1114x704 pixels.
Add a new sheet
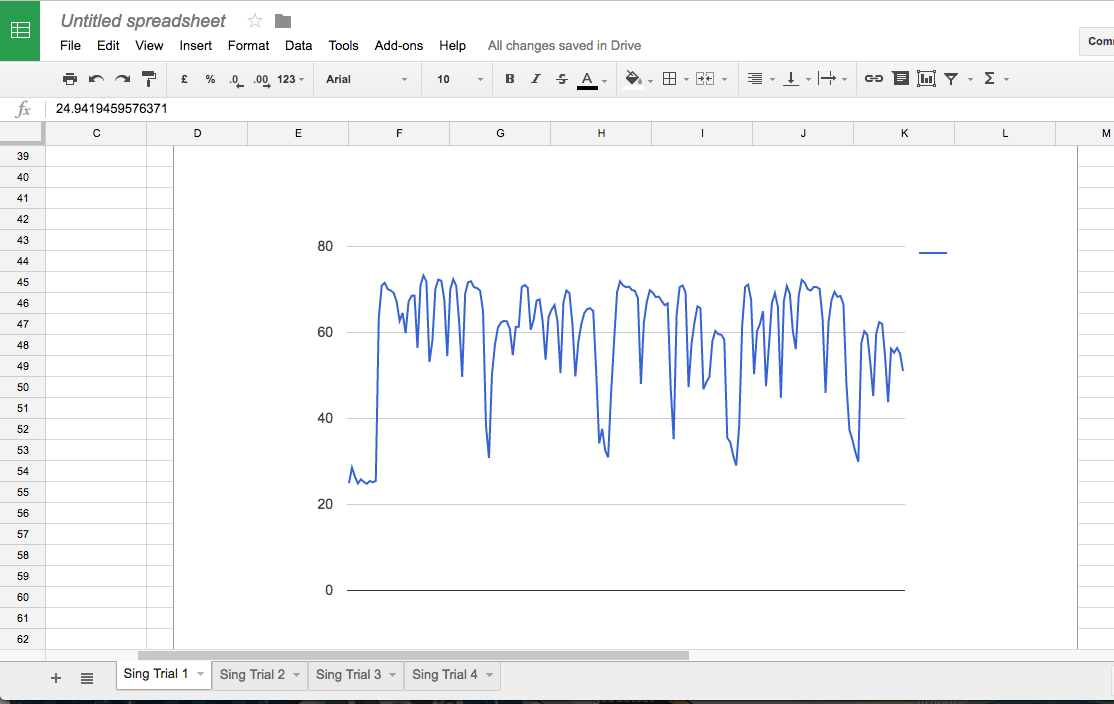tap(55, 678)
